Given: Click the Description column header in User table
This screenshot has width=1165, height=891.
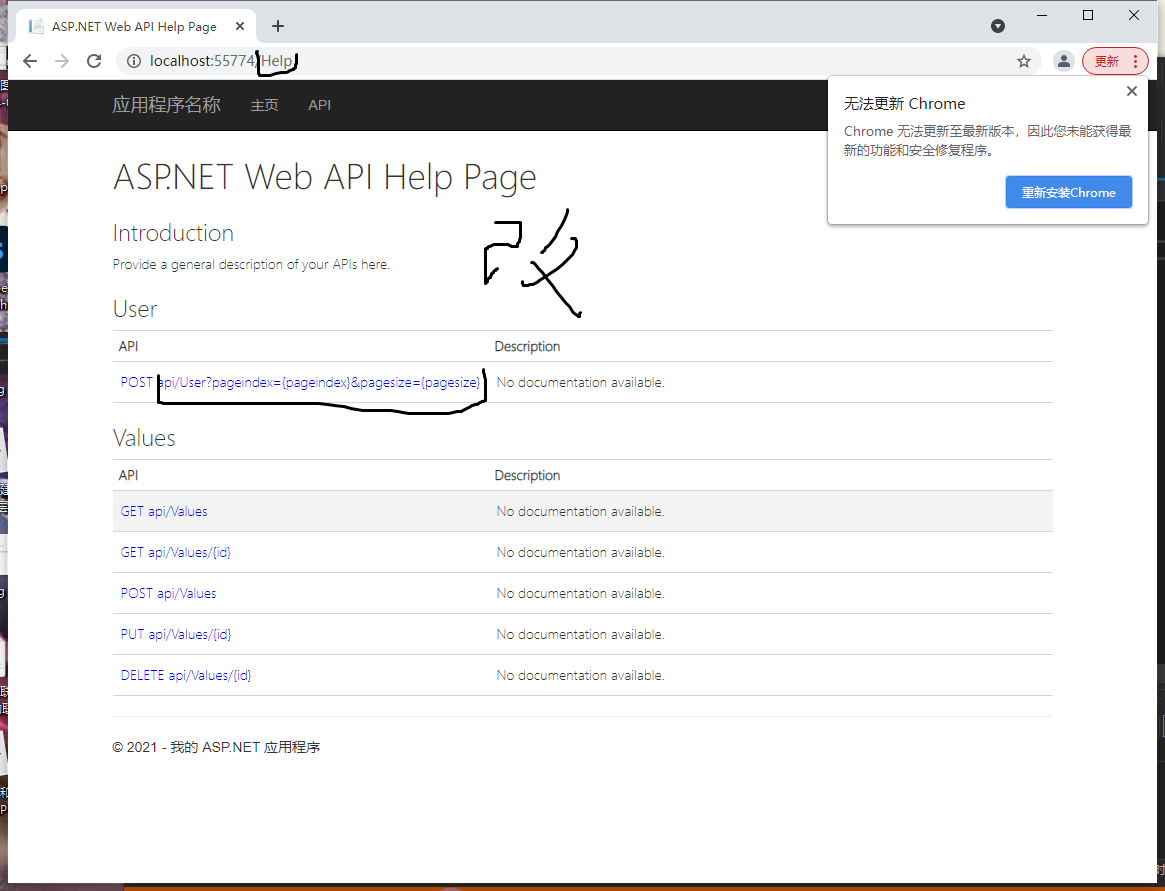Looking at the screenshot, I should pos(528,346).
